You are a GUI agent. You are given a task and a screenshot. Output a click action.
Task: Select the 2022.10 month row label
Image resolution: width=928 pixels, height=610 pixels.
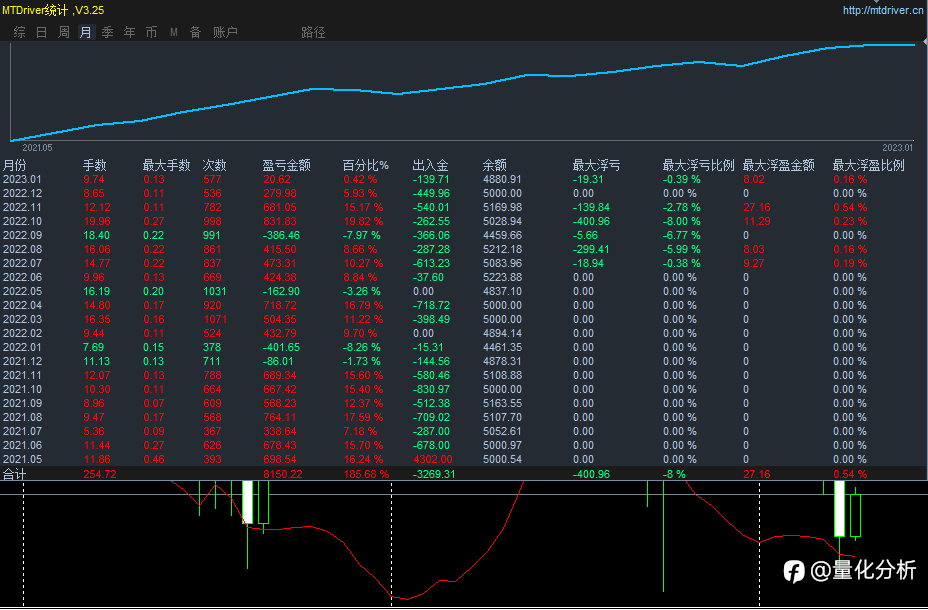(x=22, y=221)
